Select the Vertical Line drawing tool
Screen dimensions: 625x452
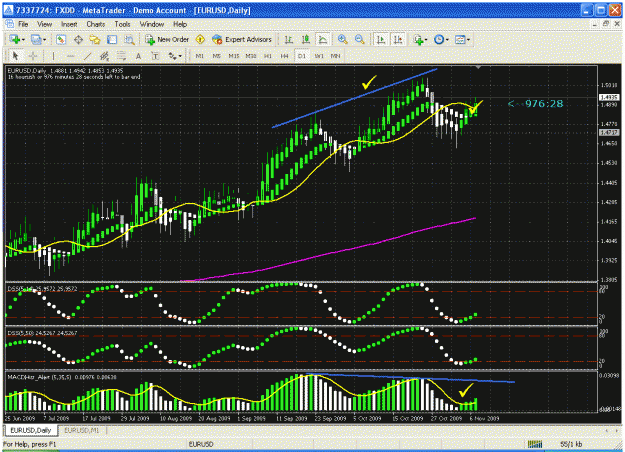click(x=53, y=56)
